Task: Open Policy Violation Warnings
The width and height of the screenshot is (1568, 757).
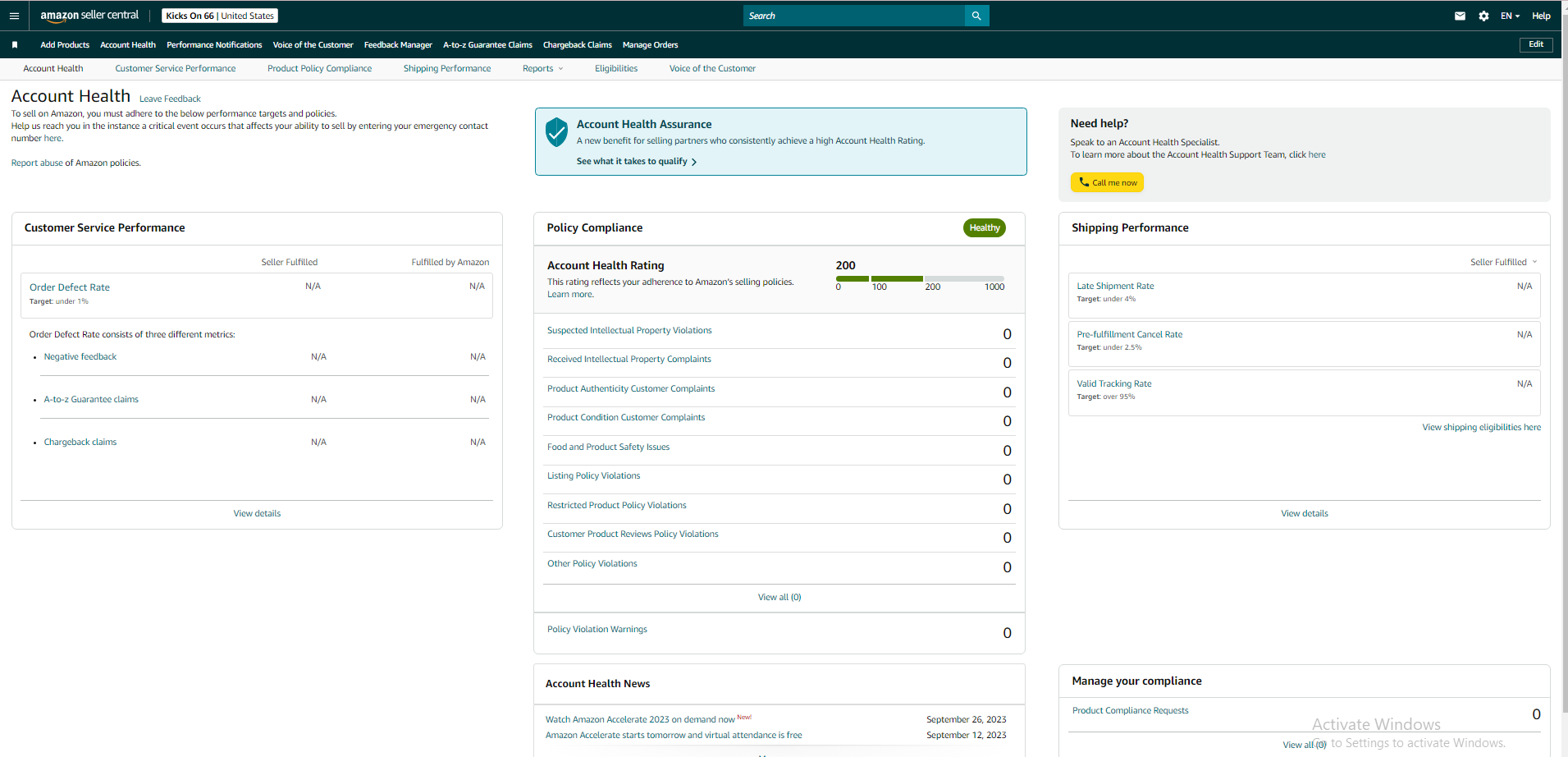Action: [x=597, y=630]
